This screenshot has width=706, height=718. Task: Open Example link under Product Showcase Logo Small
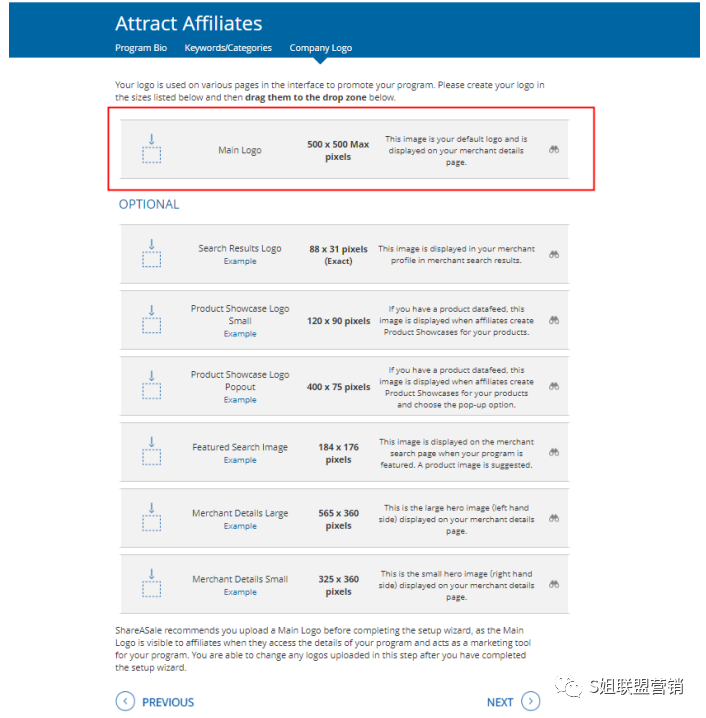tap(240, 334)
